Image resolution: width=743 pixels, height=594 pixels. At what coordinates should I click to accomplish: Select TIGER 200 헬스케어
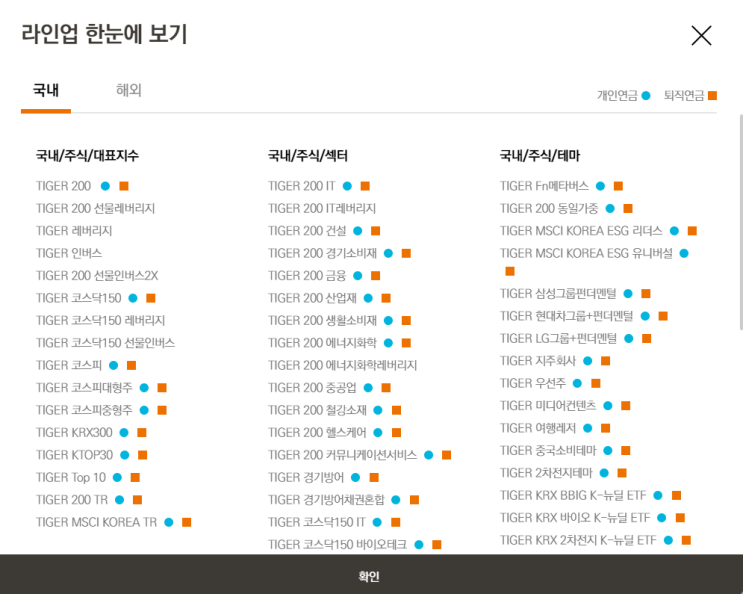coord(317,432)
